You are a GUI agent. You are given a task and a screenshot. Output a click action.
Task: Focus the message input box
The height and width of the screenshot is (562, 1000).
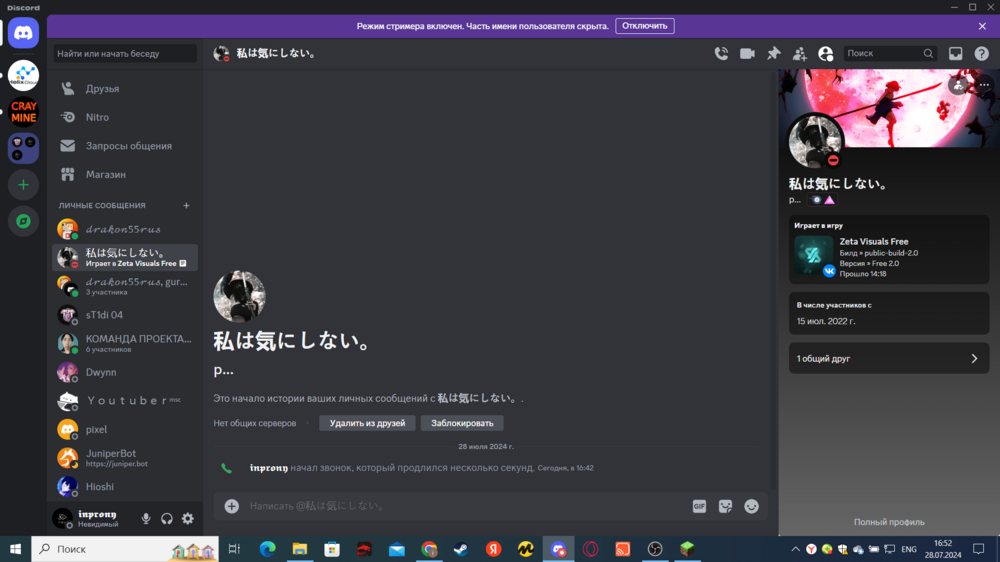466,506
